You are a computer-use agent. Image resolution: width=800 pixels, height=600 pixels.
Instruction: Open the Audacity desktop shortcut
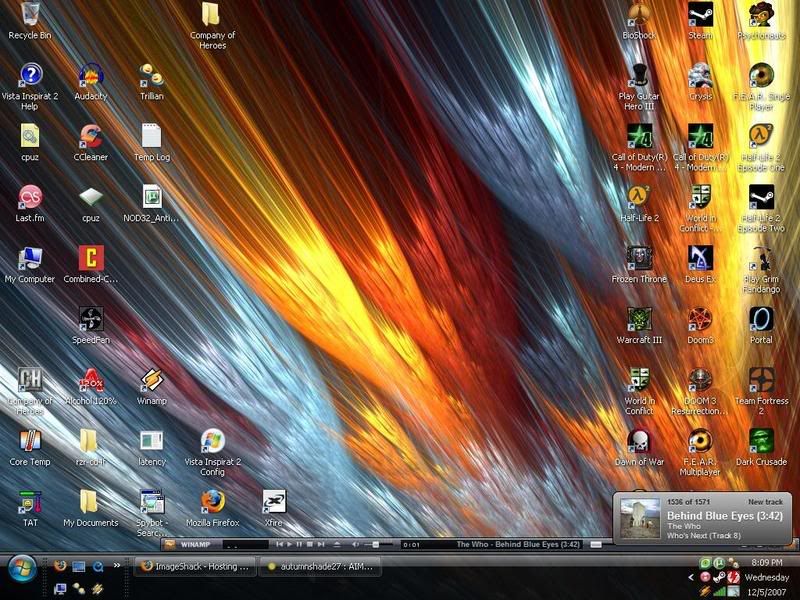coord(91,82)
